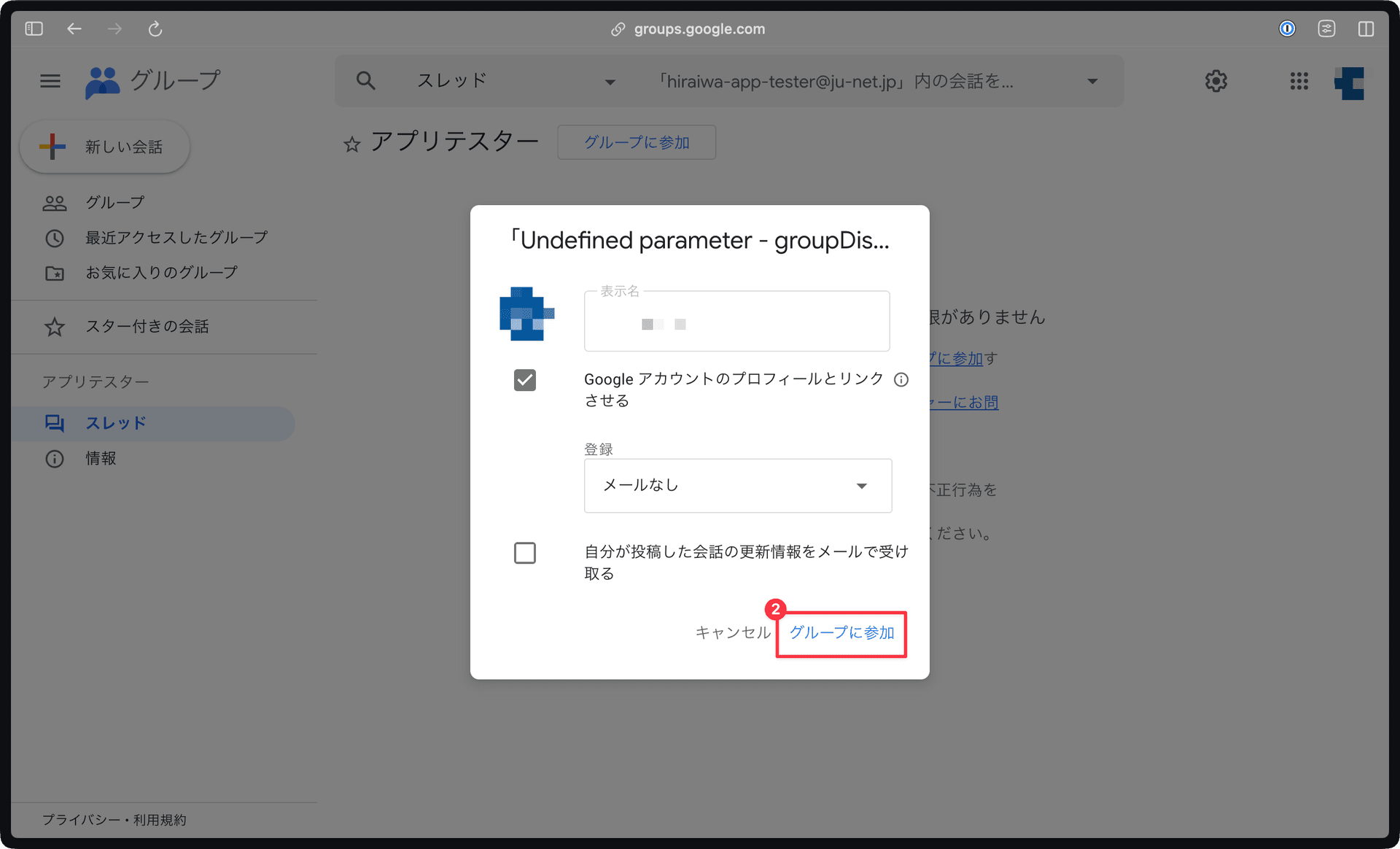
Task: Star the アプリテスター group
Action: tap(352, 144)
